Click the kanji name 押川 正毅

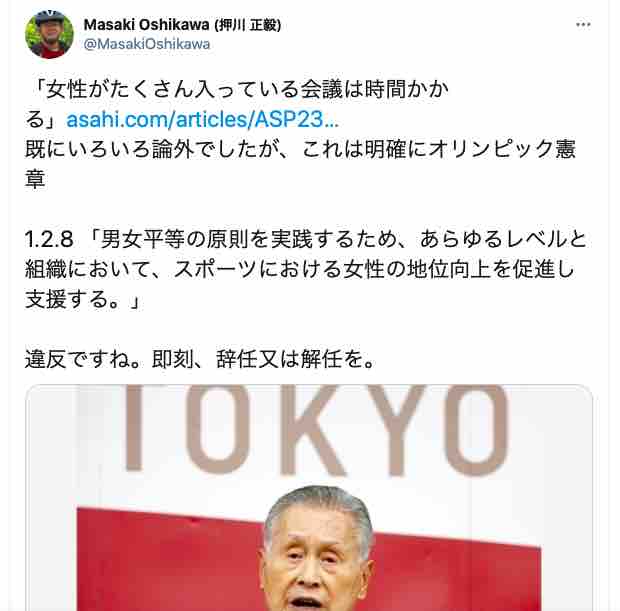[x=248, y=25]
